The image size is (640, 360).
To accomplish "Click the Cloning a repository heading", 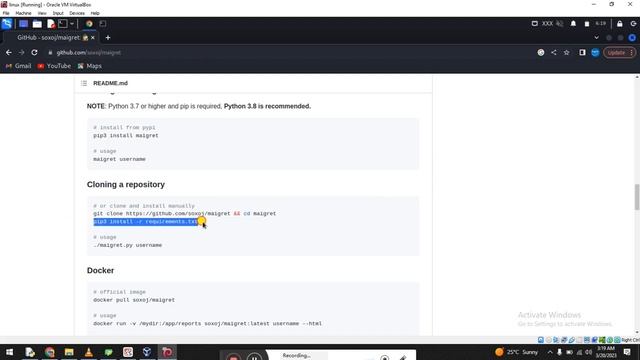I will [126, 184].
